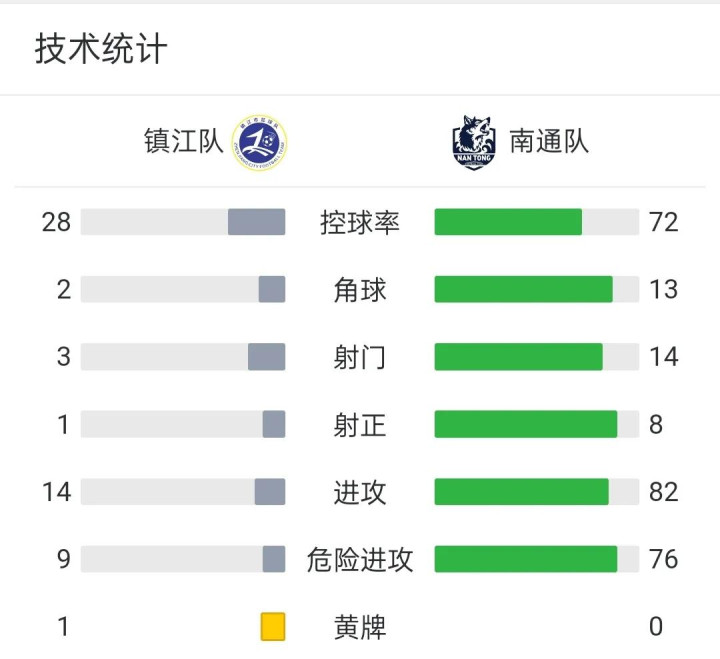The width and height of the screenshot is (720, 659).
Task: Click the Zhenjiang team logo badge
Action: coord(259,141)
